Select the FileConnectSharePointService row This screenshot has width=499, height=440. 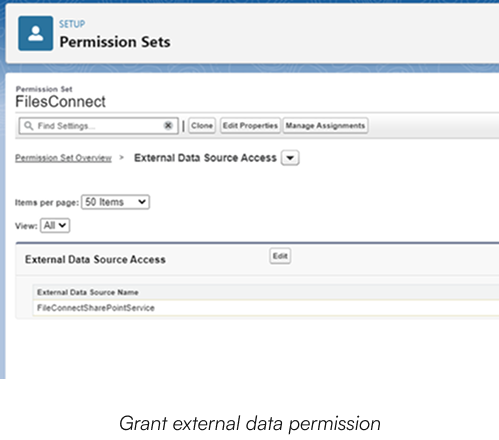tap(266, 308)
